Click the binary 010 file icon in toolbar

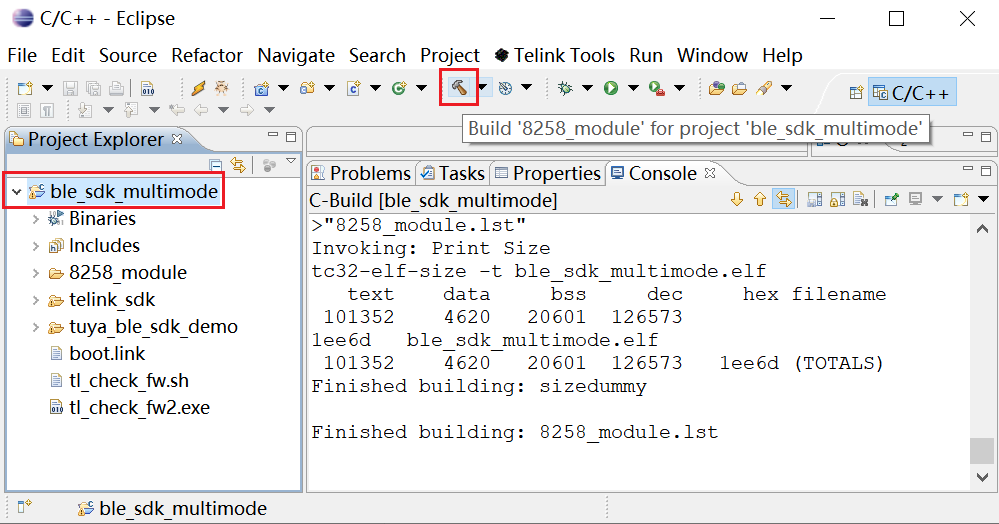tap(147, 88)
